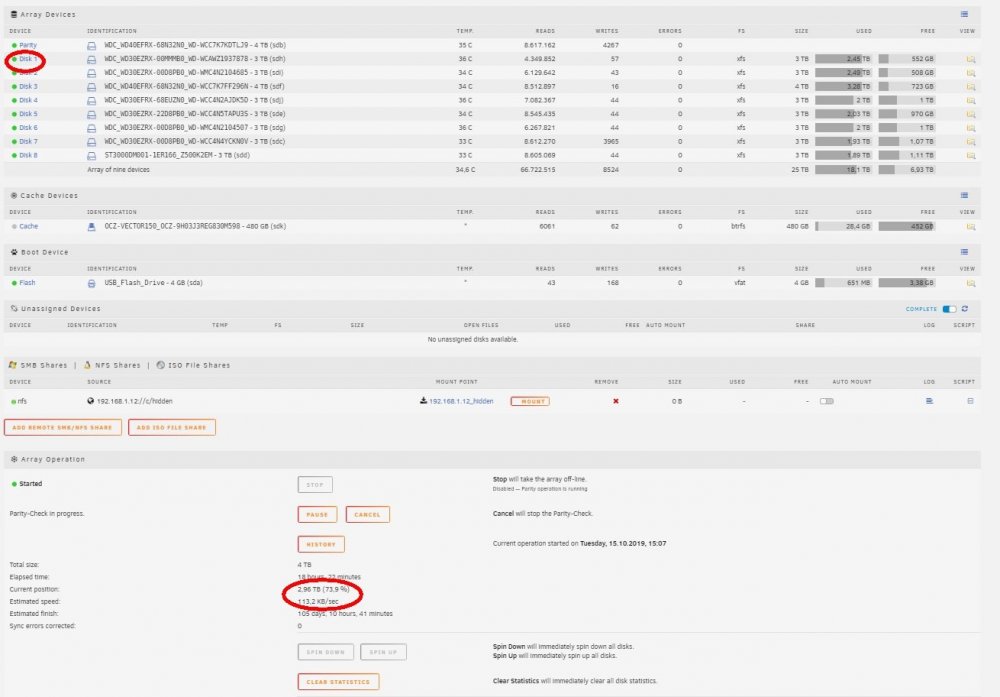Browse Disk 1 contents via view icon
This screenshot has width=1000, height=697.
pyautogui.click(x=971, y=59)
